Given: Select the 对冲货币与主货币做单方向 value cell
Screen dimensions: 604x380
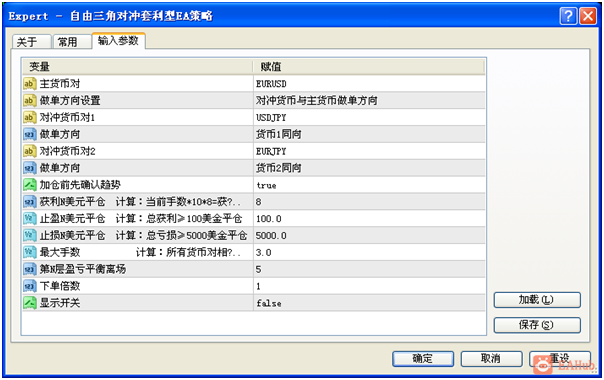Looking at the screenshot, I should tap(369, 101).
